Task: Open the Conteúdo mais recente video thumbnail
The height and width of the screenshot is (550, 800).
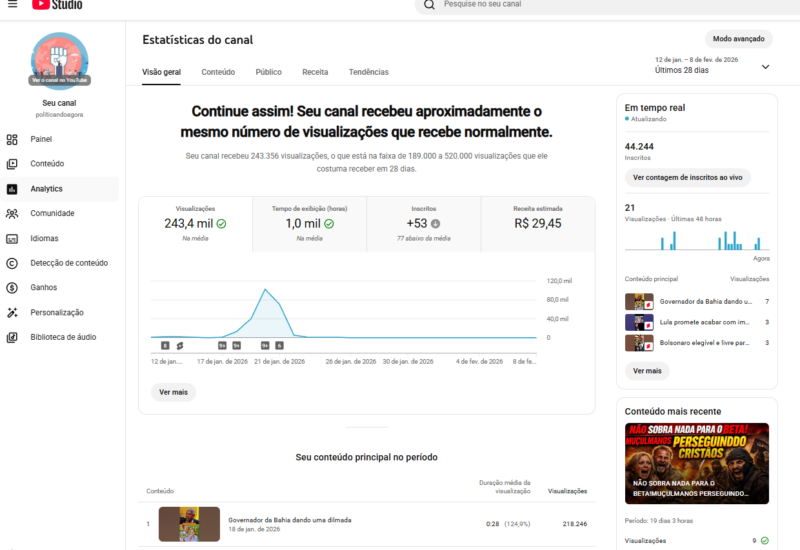Action: point(696,463)
